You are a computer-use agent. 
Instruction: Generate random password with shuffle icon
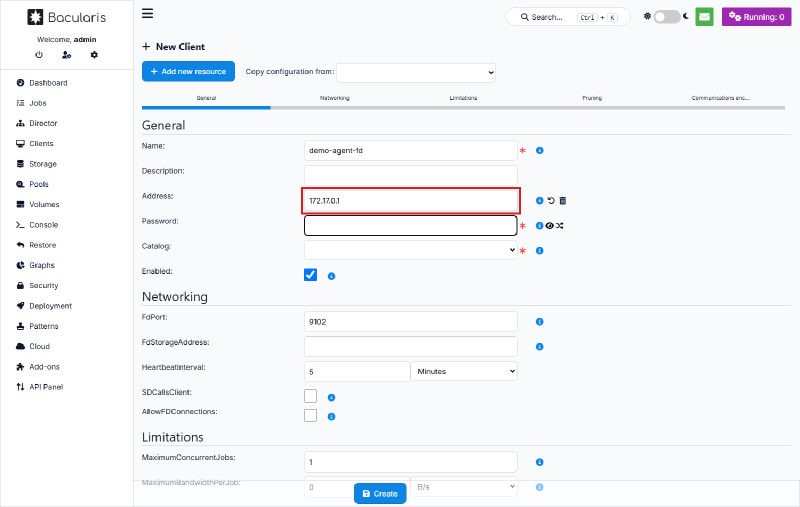pos(560,225)
